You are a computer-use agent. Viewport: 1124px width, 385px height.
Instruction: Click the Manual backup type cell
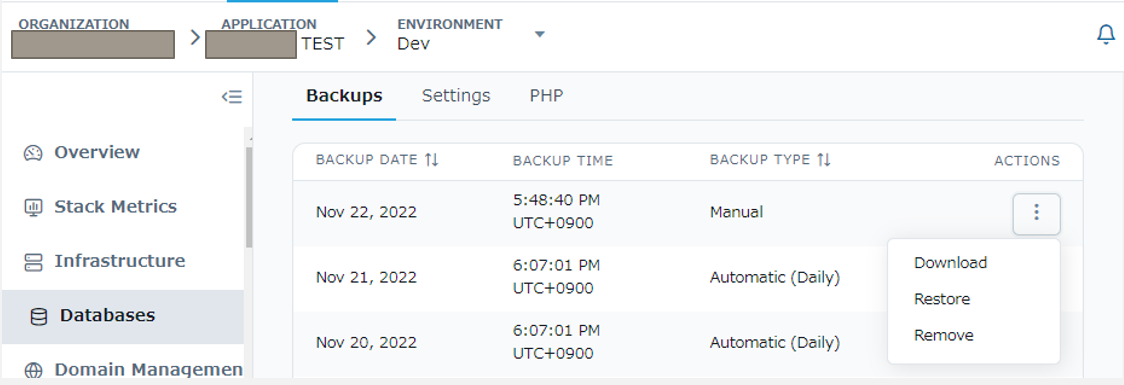coord(736,212)
